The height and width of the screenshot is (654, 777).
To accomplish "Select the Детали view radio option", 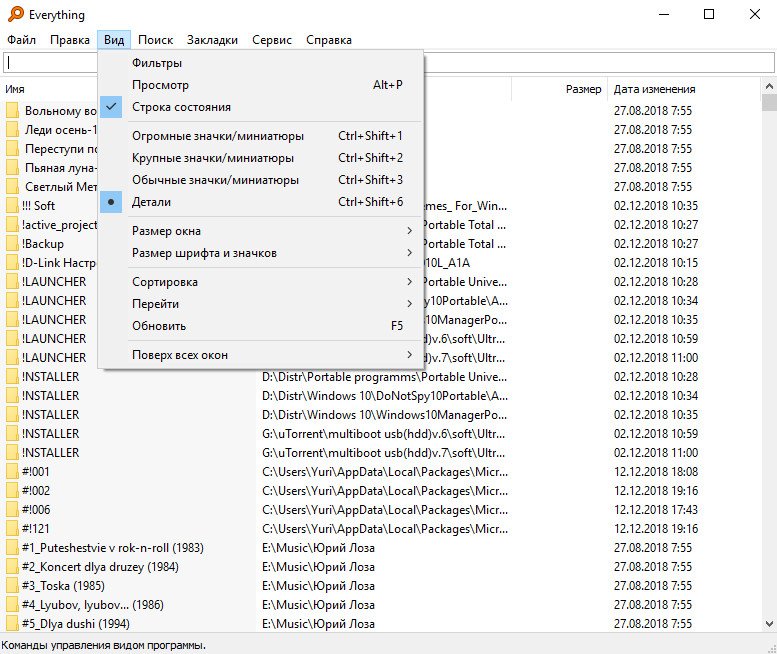I will (x=152, y=202).
